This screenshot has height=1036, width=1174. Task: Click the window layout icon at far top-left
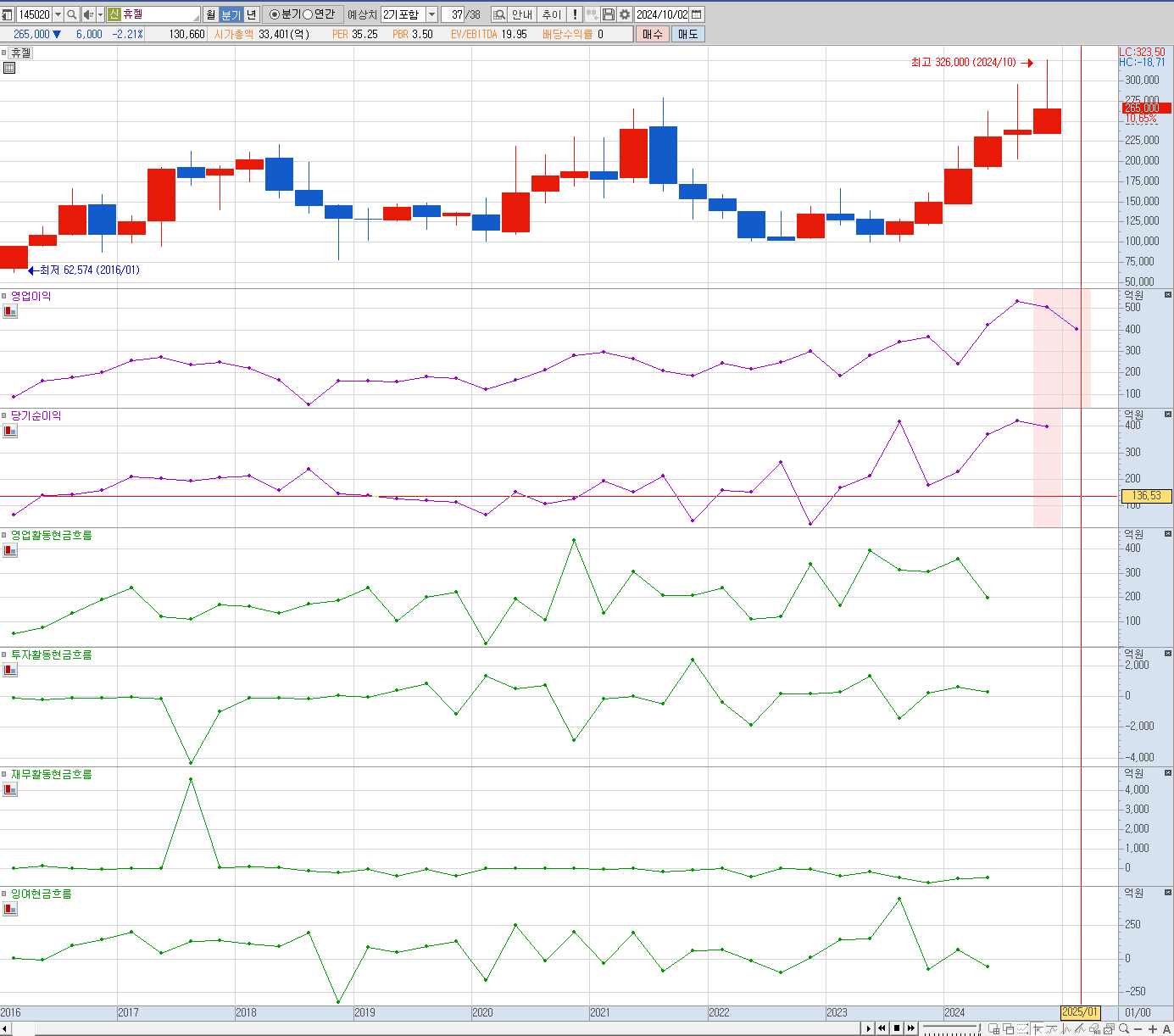click(8, 14)
